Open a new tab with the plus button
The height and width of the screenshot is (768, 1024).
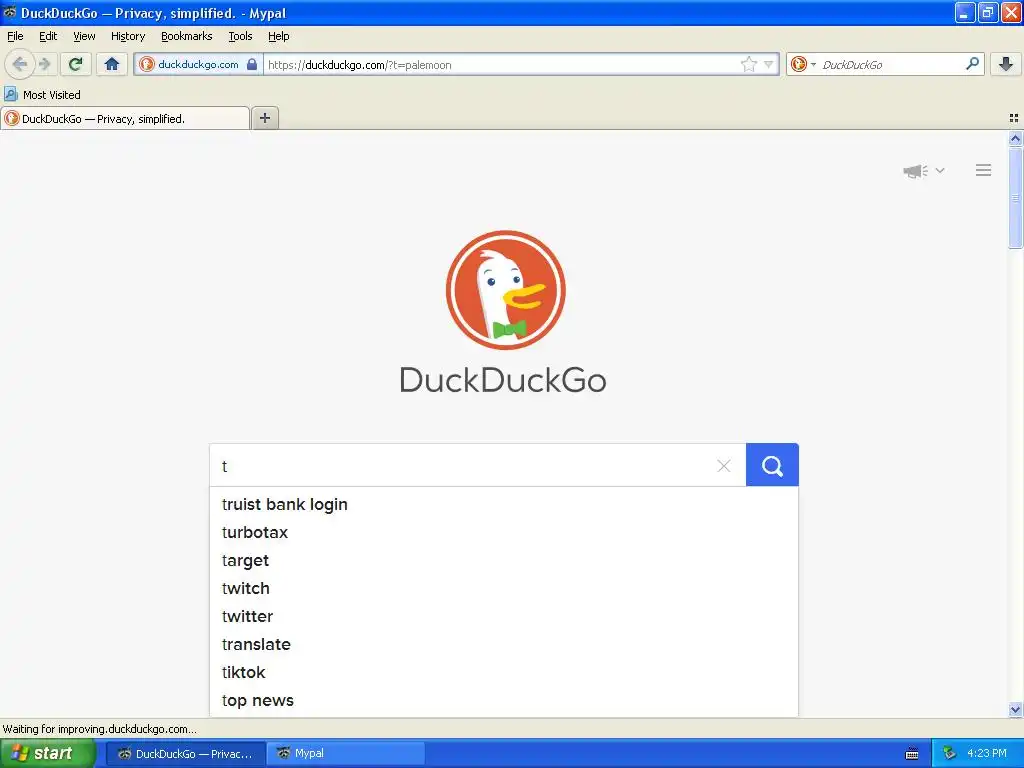tap(264, 118)
